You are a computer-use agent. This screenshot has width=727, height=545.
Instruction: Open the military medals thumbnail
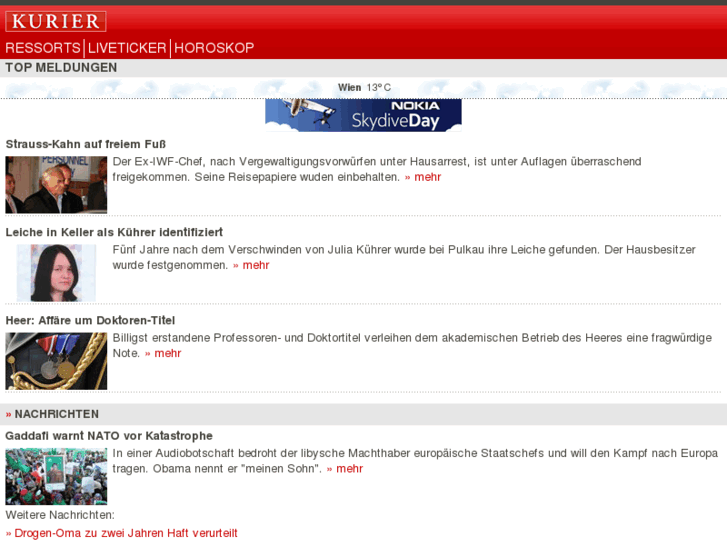56,361
